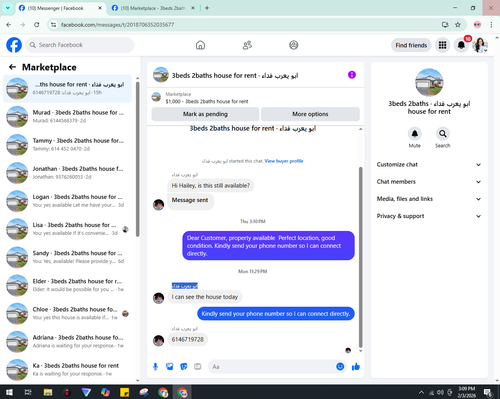
Task: Open Ka conversation
Action: tap(67, 370)
